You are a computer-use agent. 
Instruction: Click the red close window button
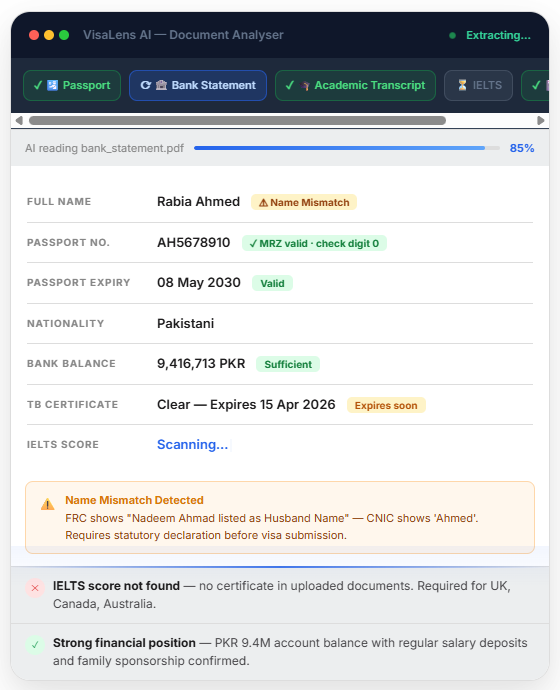[x=34, y=35]
